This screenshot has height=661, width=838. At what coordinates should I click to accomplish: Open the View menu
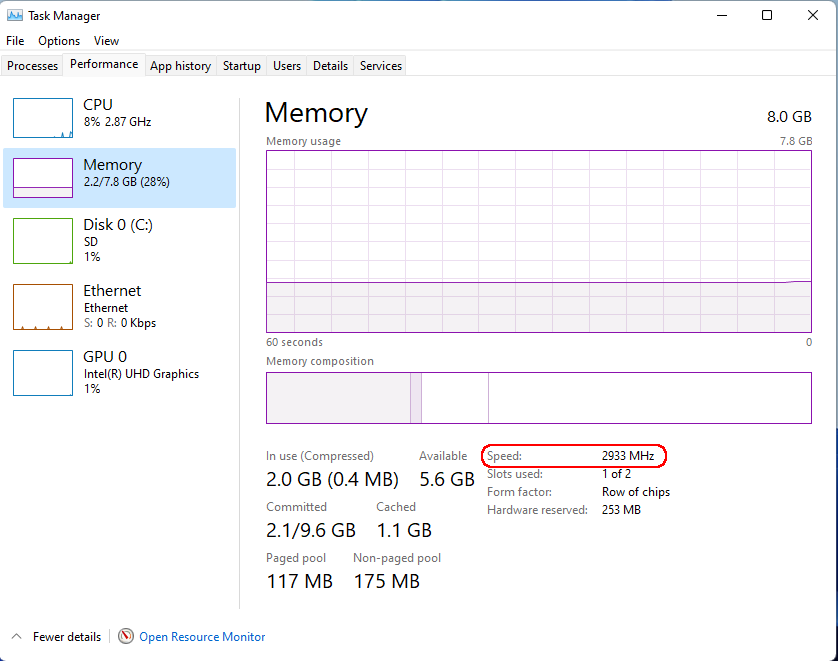click(106, 41)
